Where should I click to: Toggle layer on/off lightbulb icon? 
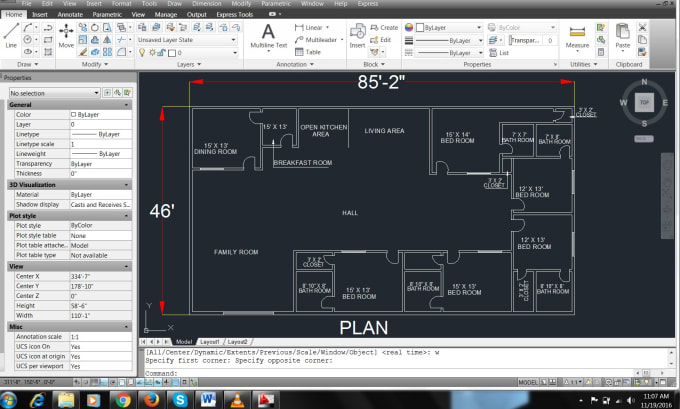142,52
